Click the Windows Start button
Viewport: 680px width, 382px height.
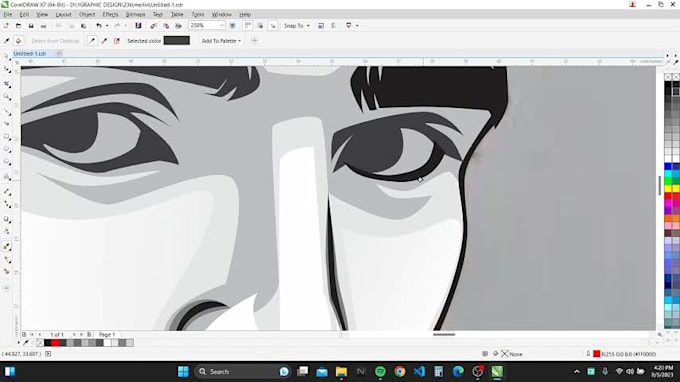tap(183, 372)
